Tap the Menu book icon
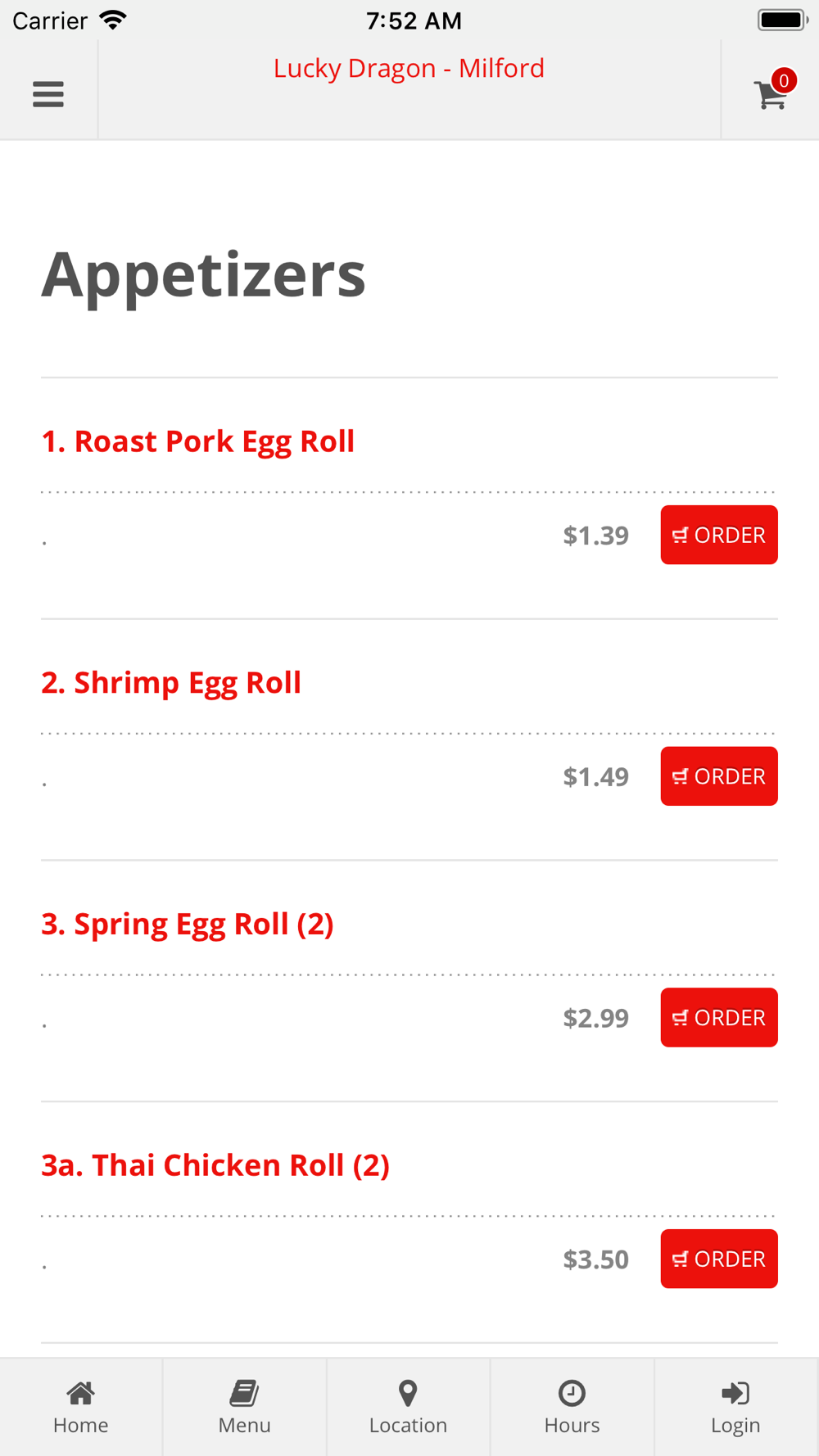819x1456 pixels. 244,1393
